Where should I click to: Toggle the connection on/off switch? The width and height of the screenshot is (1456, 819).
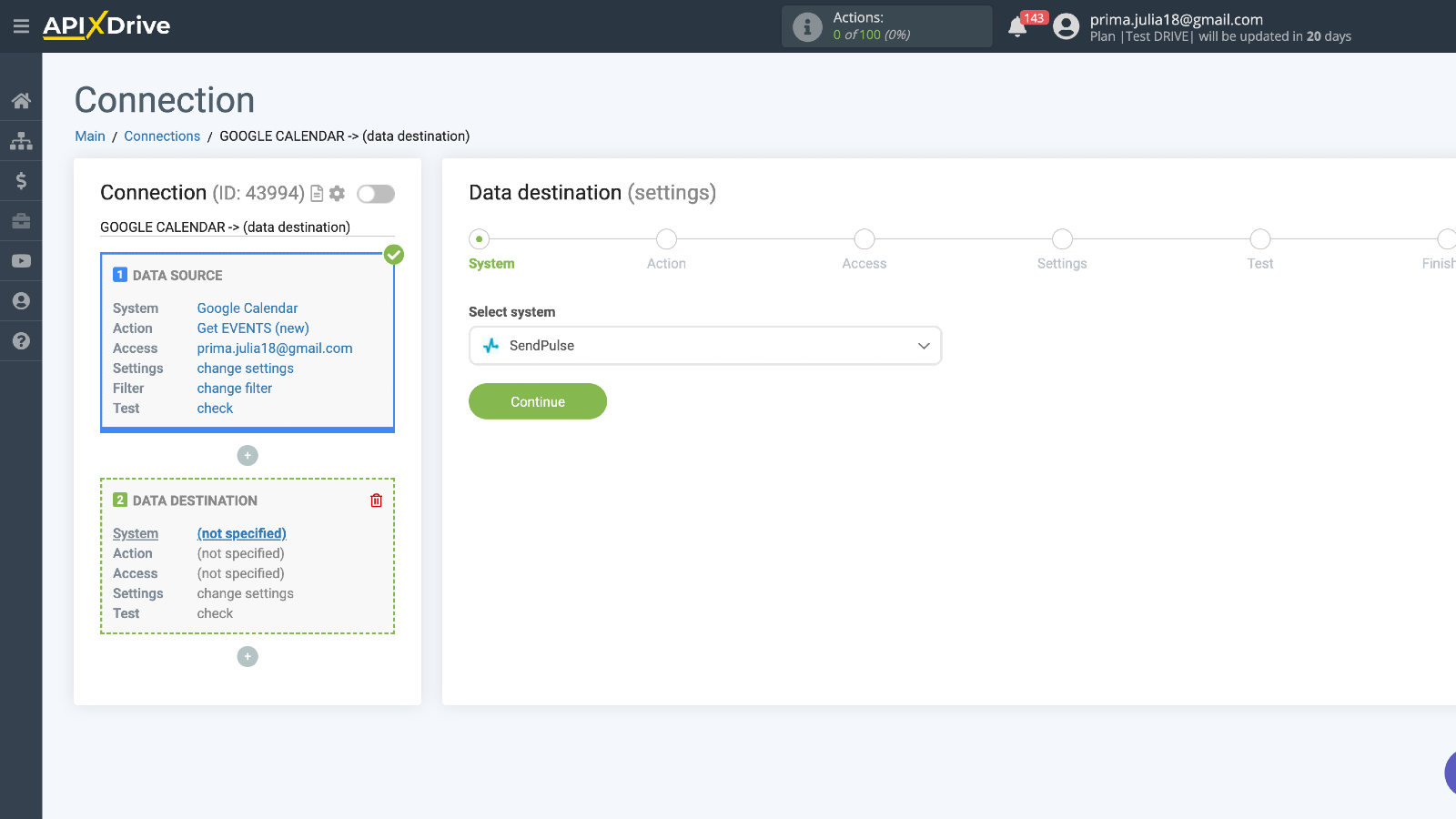tap(376, 194)
